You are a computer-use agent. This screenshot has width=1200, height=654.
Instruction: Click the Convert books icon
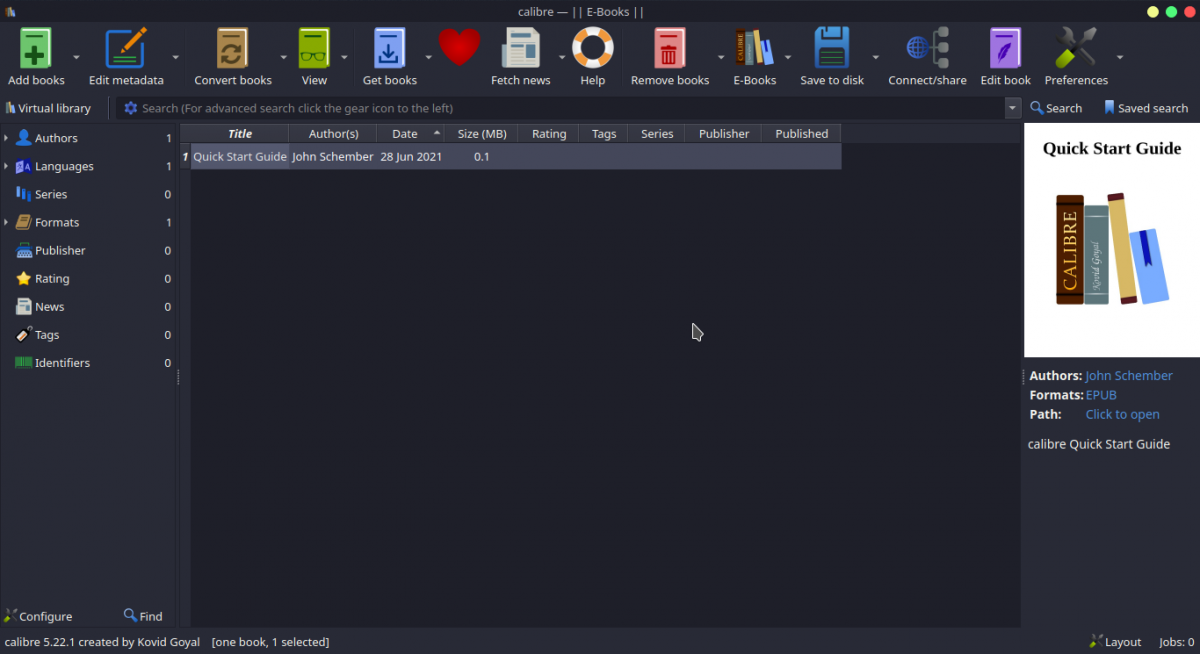pos(232,48)
